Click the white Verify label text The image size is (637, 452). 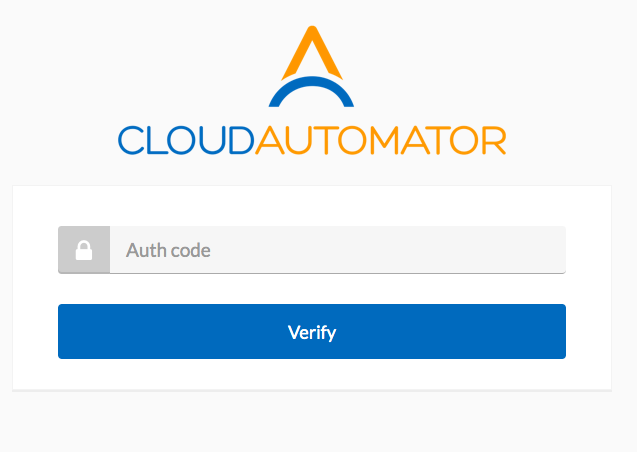312,333
